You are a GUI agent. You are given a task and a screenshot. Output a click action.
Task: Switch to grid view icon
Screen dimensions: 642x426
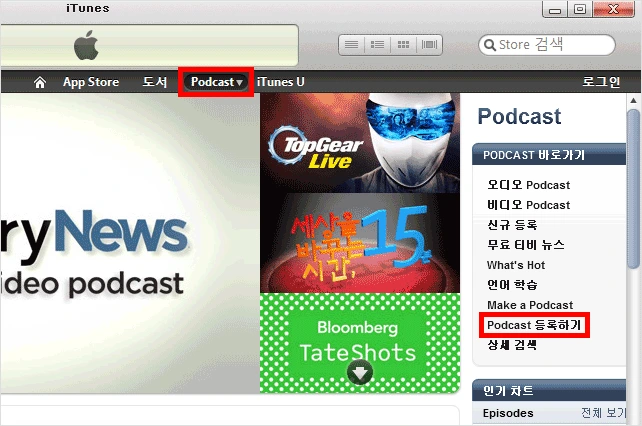click(403, 45)
